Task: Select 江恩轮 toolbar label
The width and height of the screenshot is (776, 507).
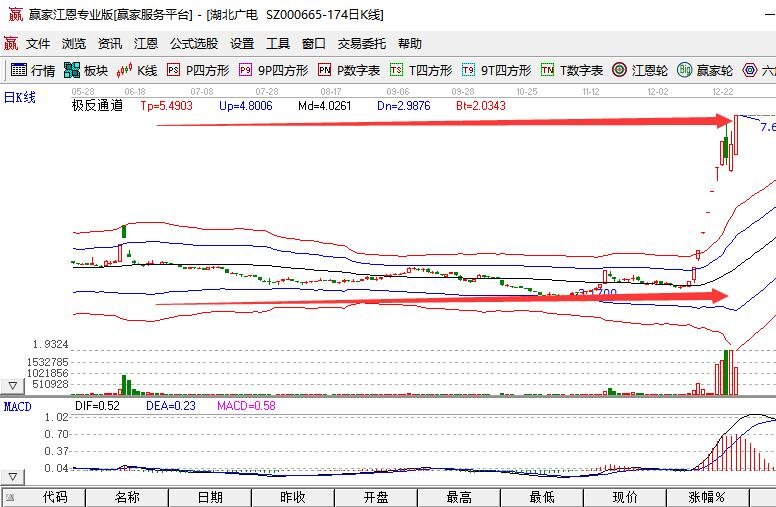Action: point(650,71)
